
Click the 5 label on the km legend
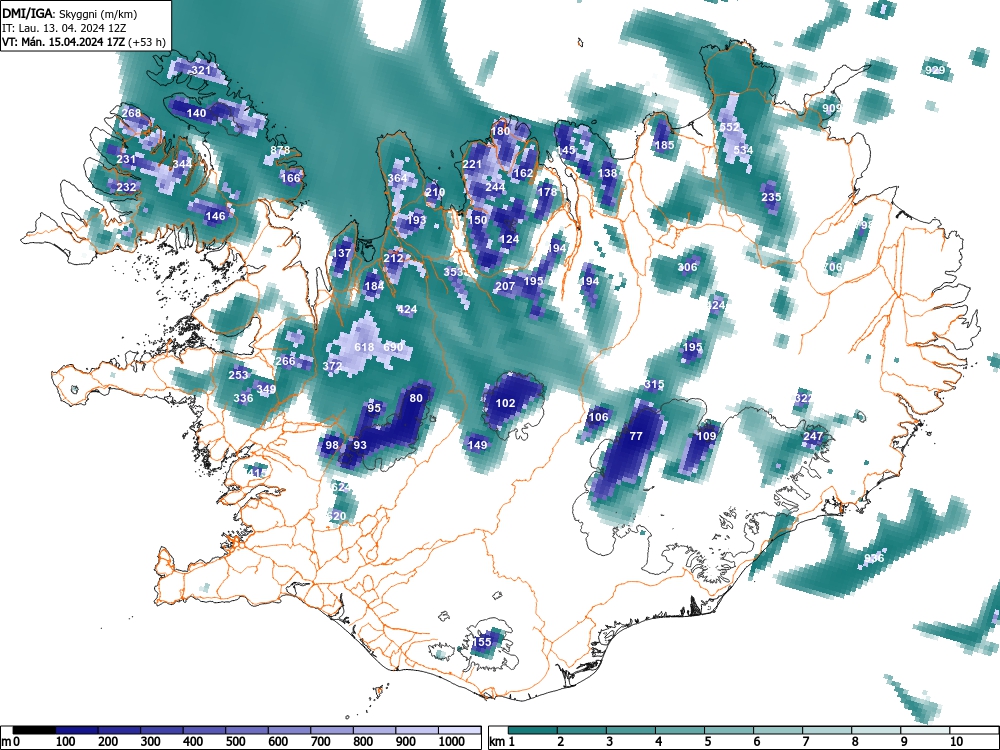point(707,741)
